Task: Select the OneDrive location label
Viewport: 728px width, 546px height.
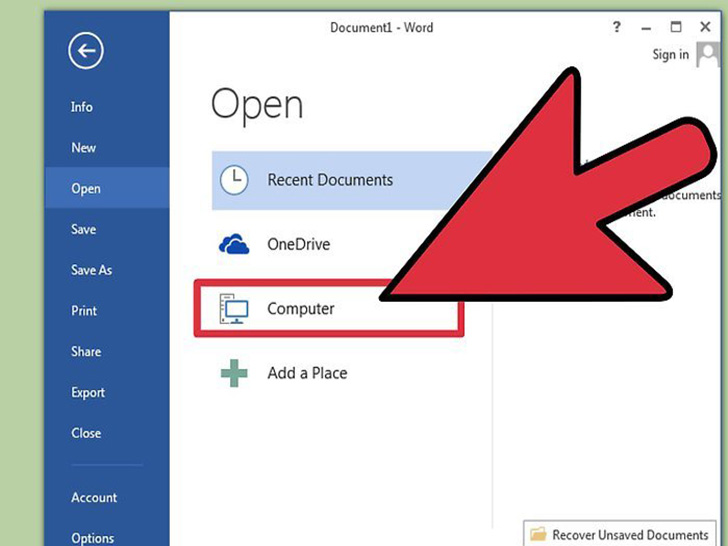Action: pos(299,244)
